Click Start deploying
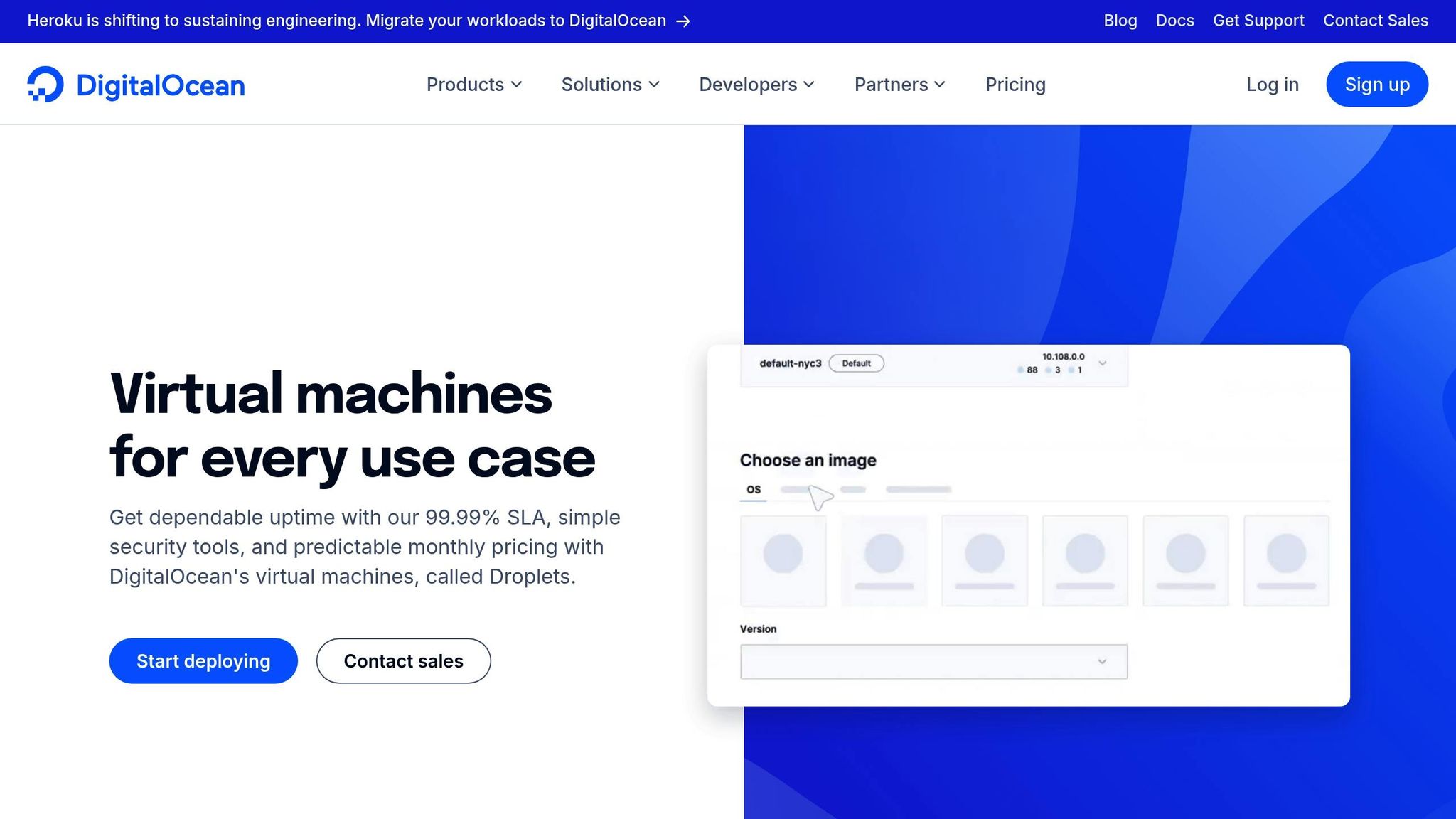The image size is (1456, 819). click(x=203, y=660)
